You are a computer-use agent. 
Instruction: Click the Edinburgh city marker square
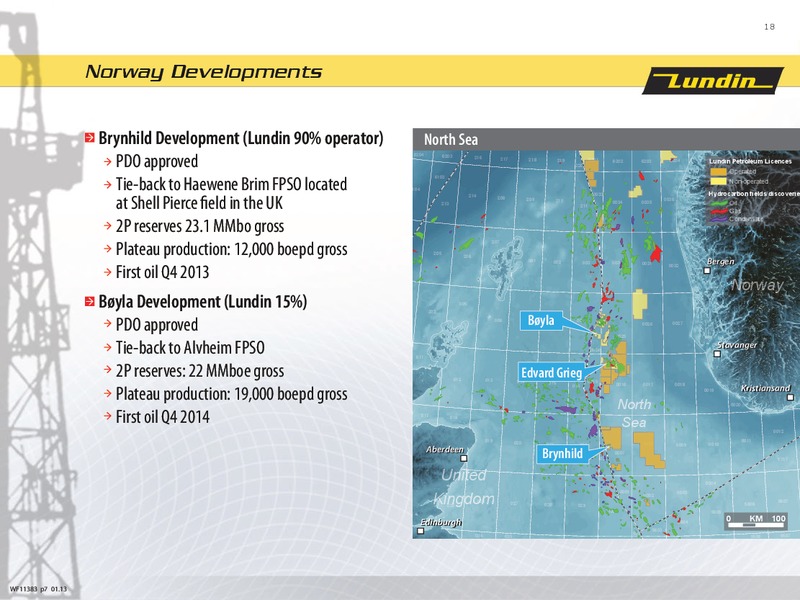click(x=421, y=531)
